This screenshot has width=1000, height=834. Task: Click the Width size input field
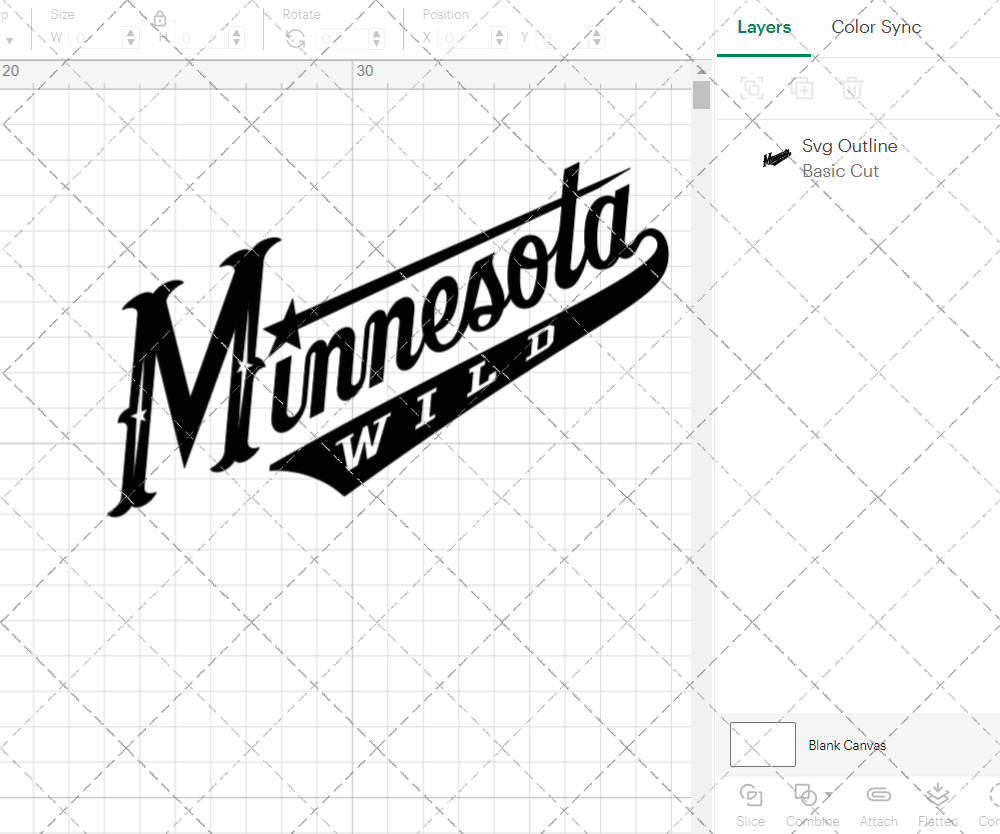coord(96,38)
